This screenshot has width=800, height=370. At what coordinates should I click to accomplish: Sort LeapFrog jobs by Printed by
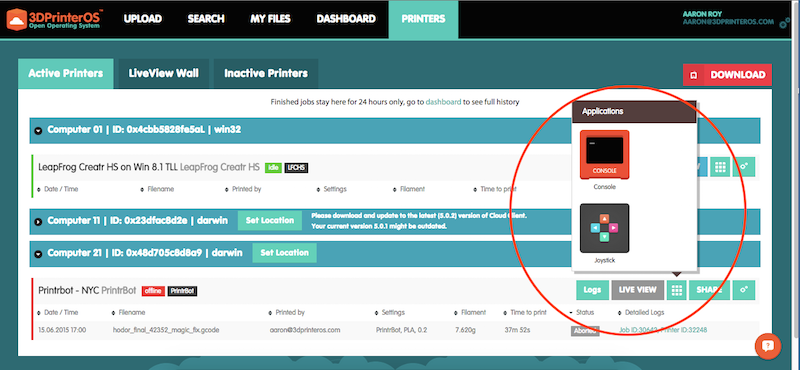click(x=243, y=189)
